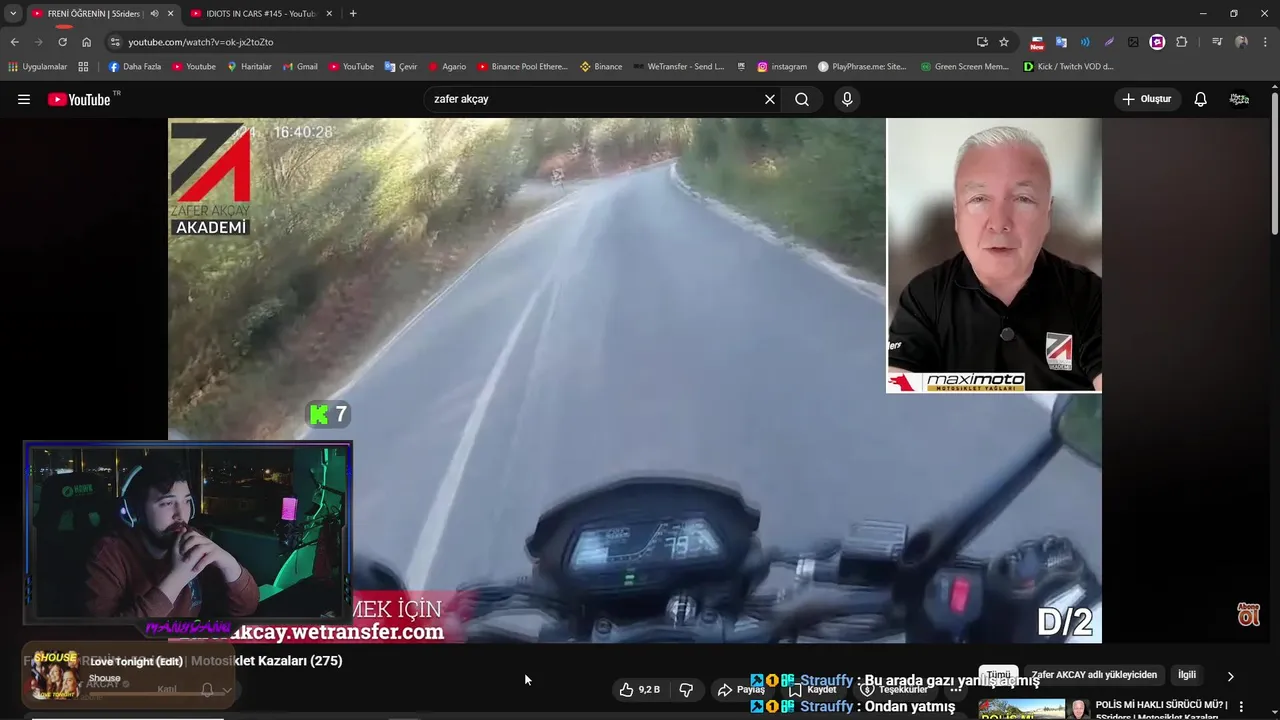Select the İlgili filter chip
Screen dimensions: 1280x720
click(x=1187, y=675)
